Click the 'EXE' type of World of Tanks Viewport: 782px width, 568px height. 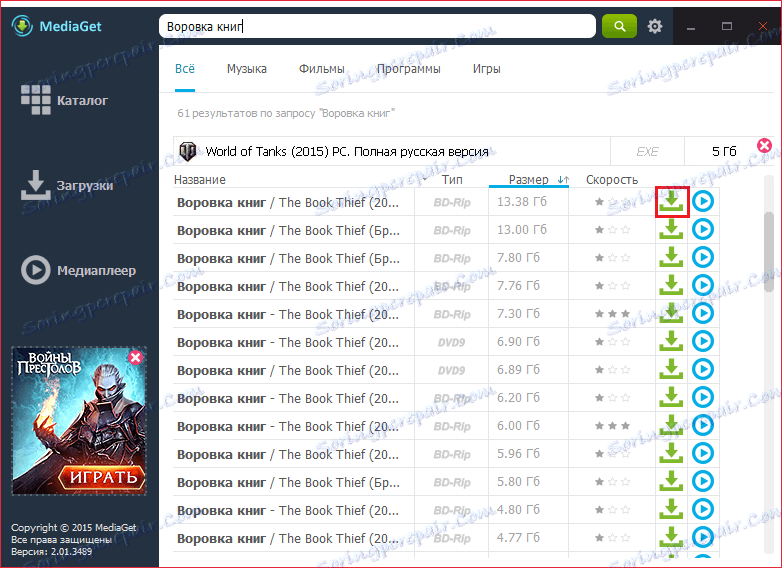point(647,151)
